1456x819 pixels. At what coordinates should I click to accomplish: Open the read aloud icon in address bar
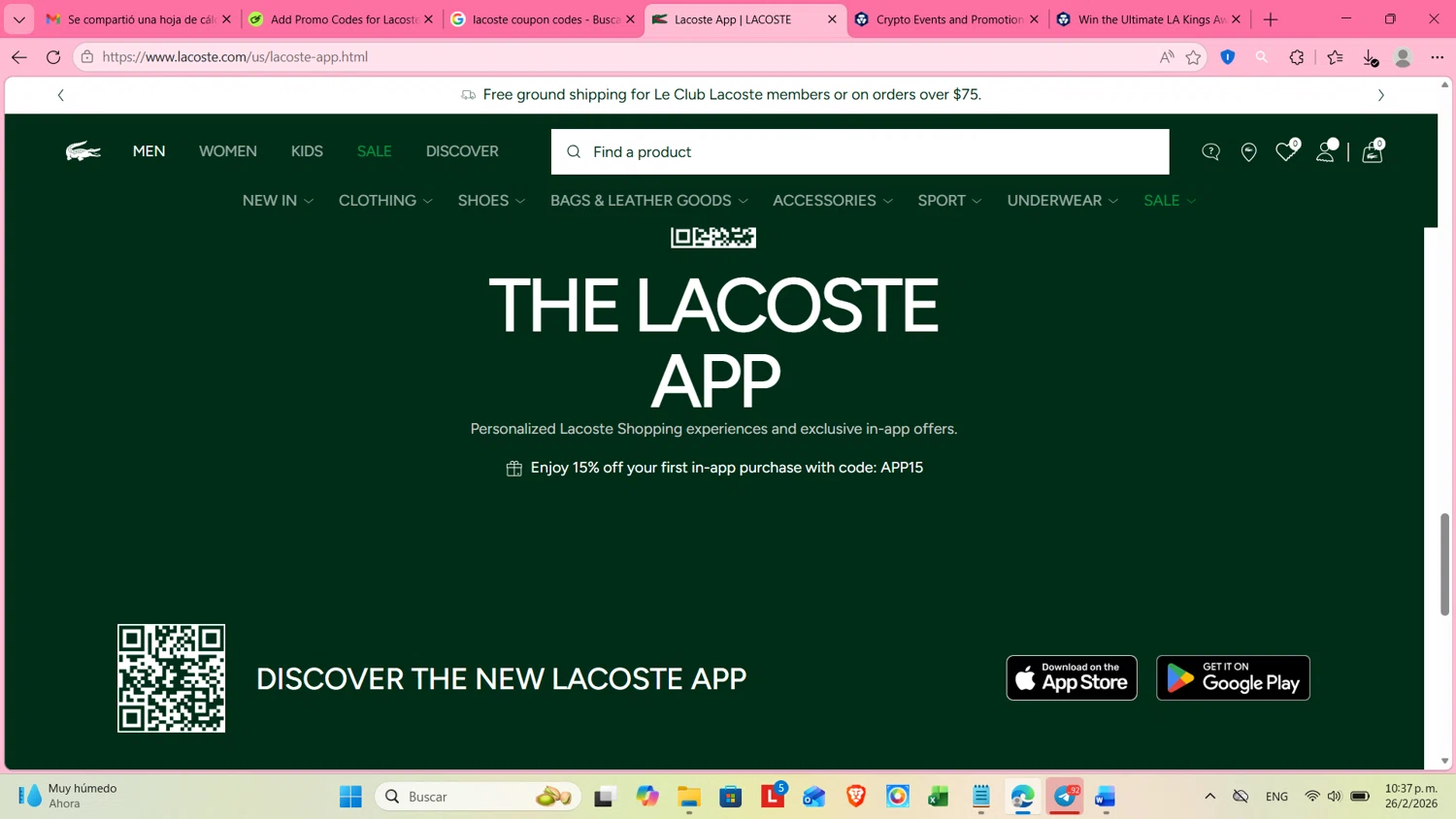(x=1167, y=57)
